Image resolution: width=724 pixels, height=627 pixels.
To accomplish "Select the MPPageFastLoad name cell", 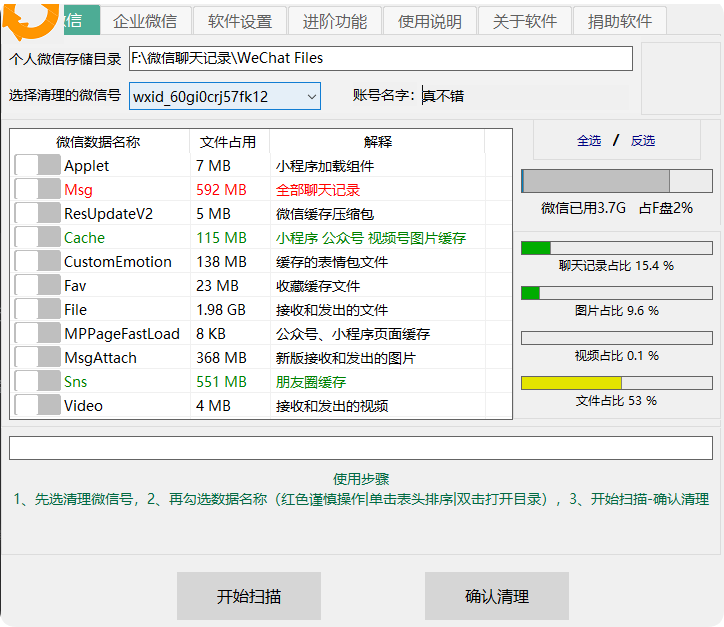I will (x=122, y=333).
